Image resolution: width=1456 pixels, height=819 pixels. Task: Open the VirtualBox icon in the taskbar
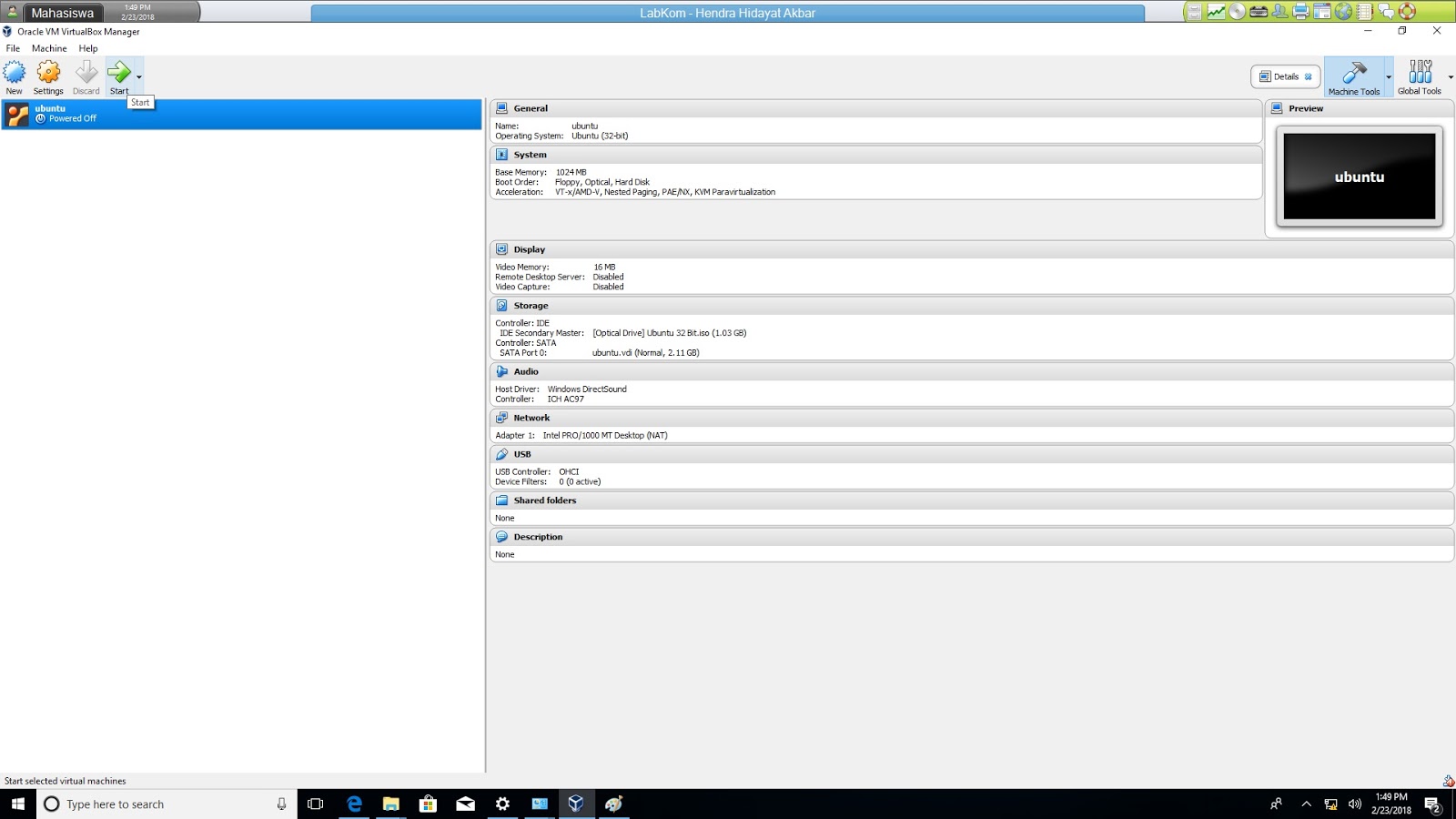point(577,804)
